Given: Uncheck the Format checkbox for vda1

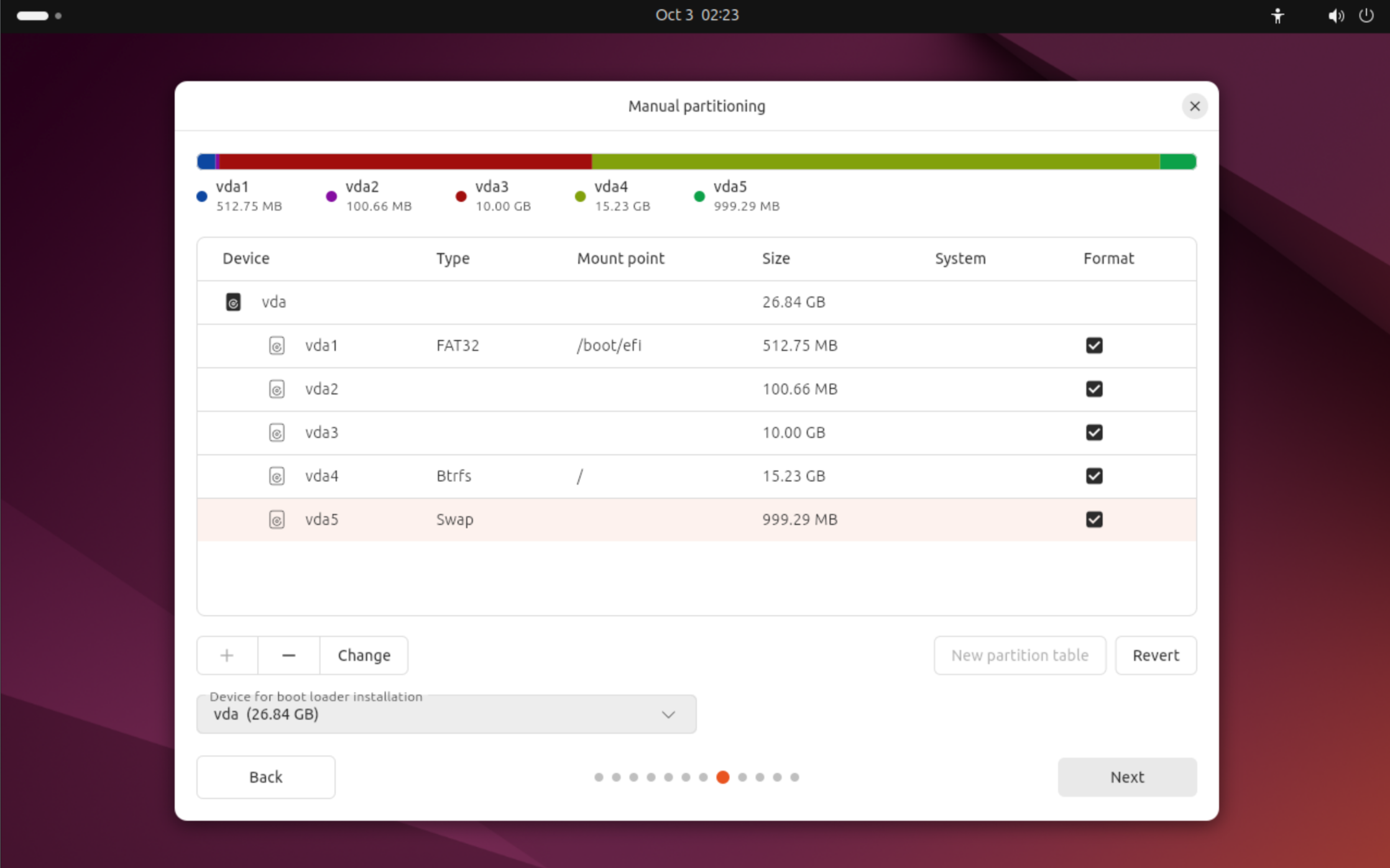Looking at the screenshot, I should 1094,345.
